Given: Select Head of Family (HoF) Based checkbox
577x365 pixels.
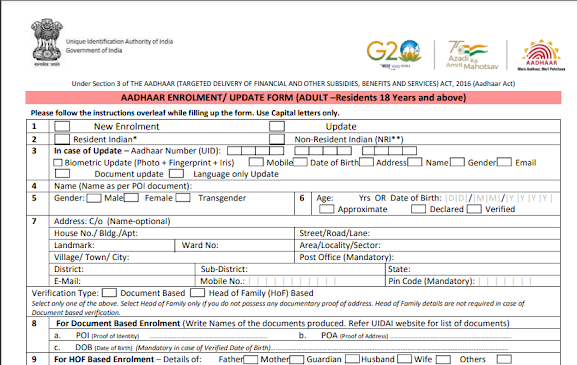Looking at the screenshot, I should [197, 293].
